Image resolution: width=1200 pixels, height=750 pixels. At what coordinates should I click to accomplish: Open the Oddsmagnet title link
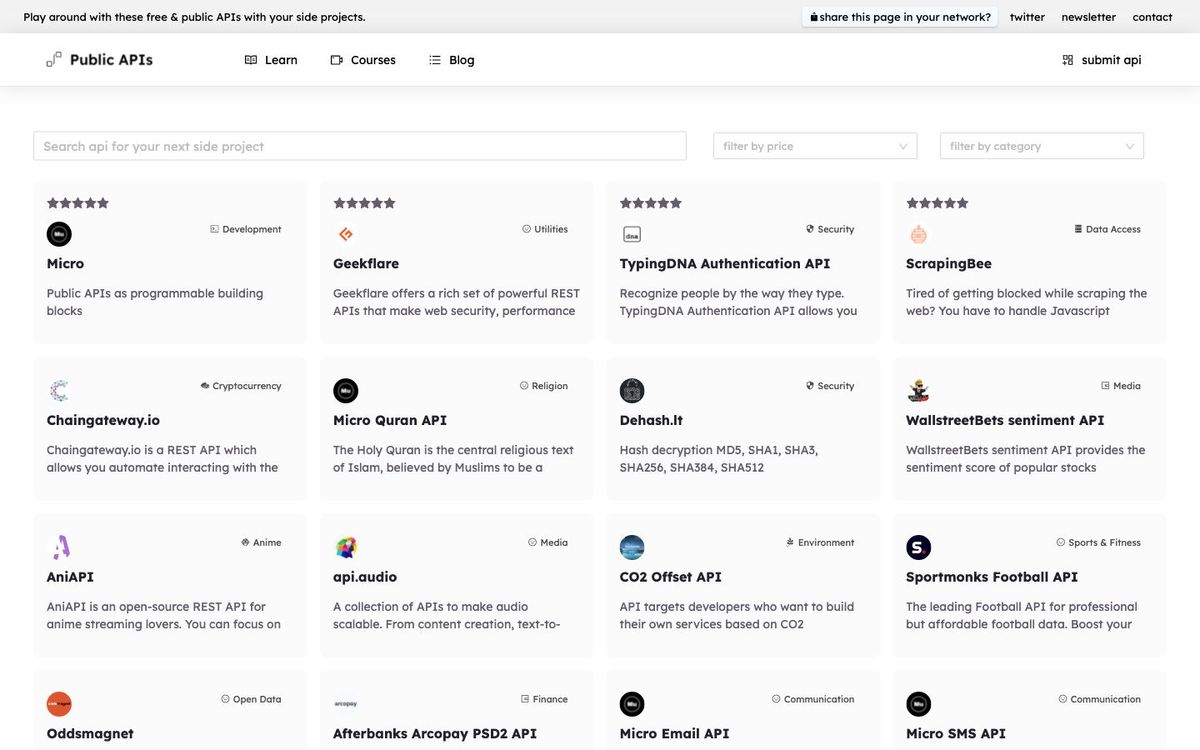point(90,734)
